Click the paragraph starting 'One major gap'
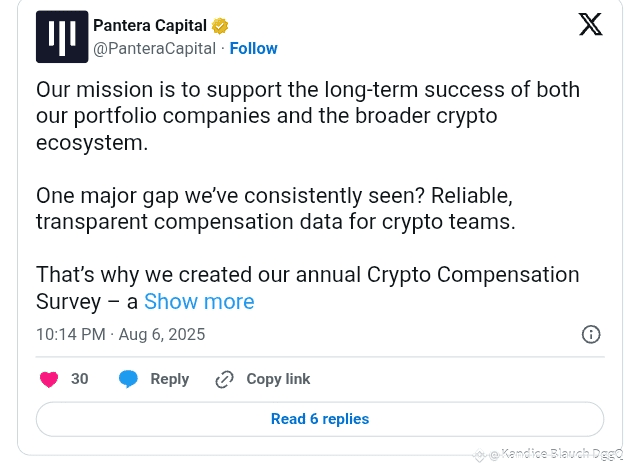631x472 pixels. click(276, 209)
